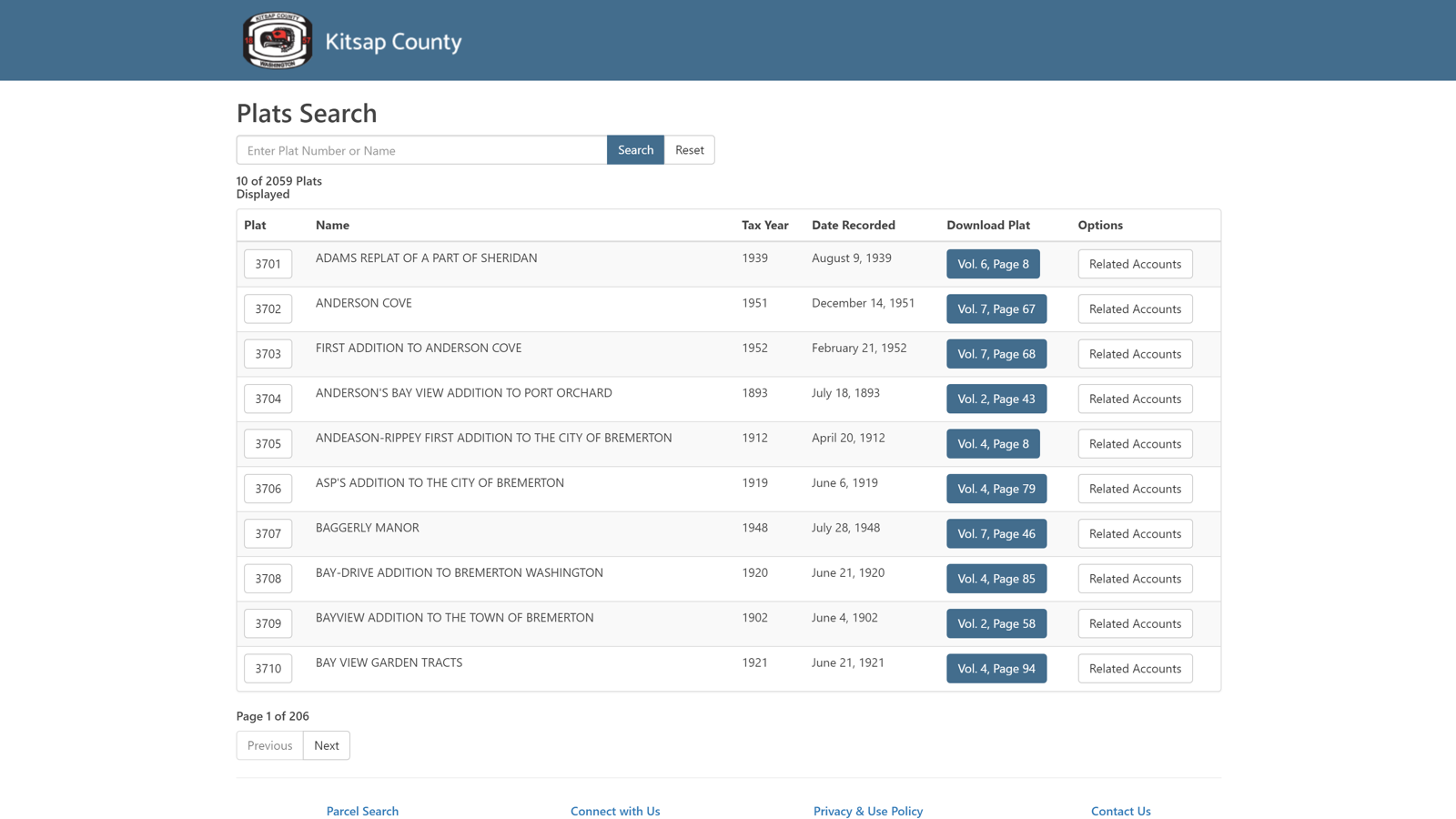
Task: Open the Connect with Us link
Action: pyautogui.click(x=615, y=811)
